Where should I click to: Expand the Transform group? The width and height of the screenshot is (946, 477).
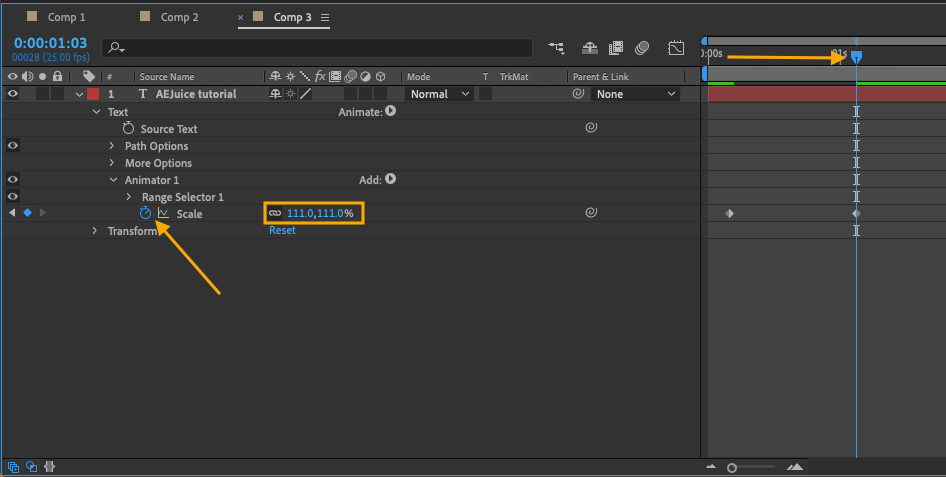point(95,230)
